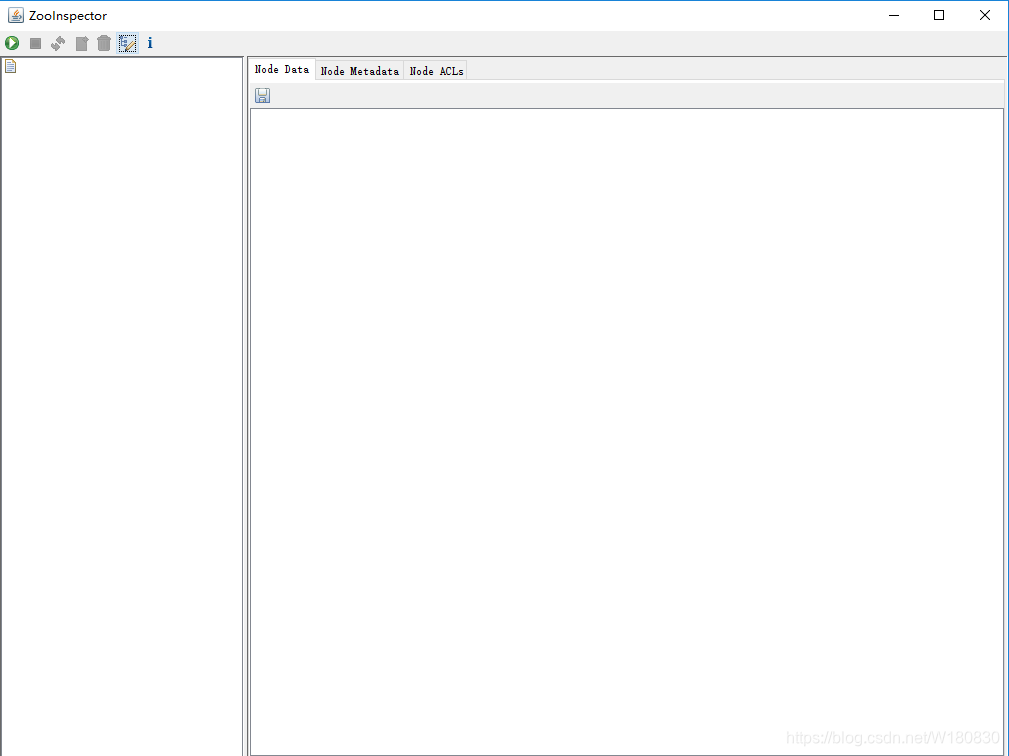
Task: Click inside the node data text area
Action: click(x=627, y=431)
